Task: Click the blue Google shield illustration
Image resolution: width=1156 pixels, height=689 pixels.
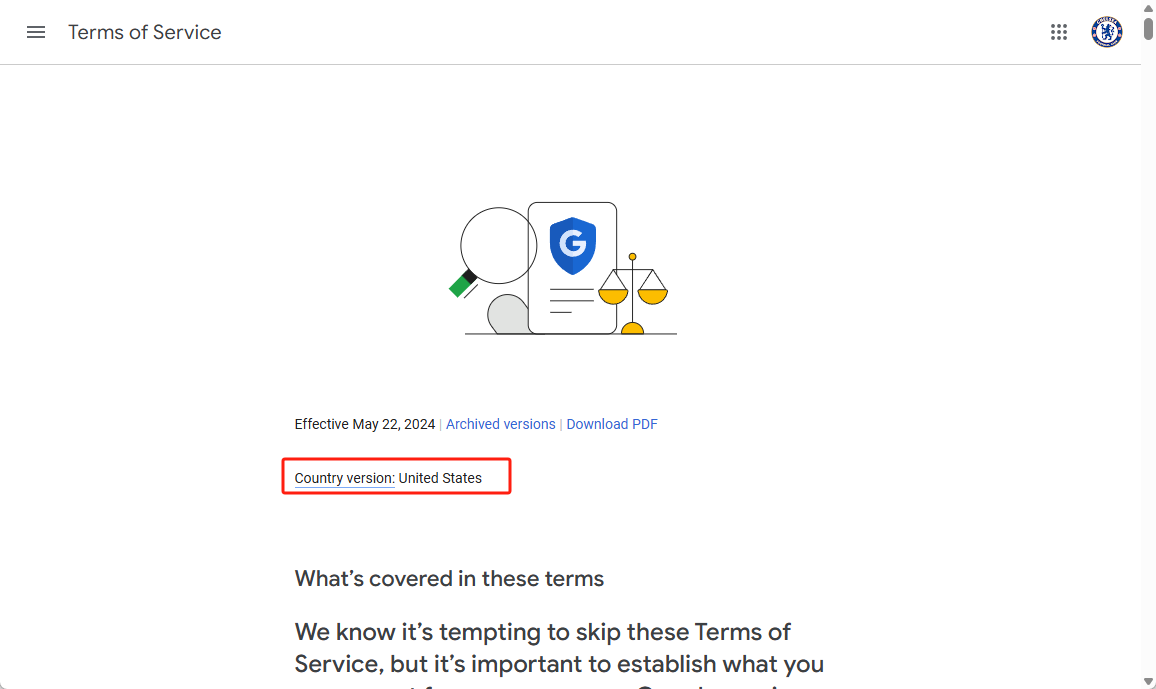Action: tap(573, 246)
